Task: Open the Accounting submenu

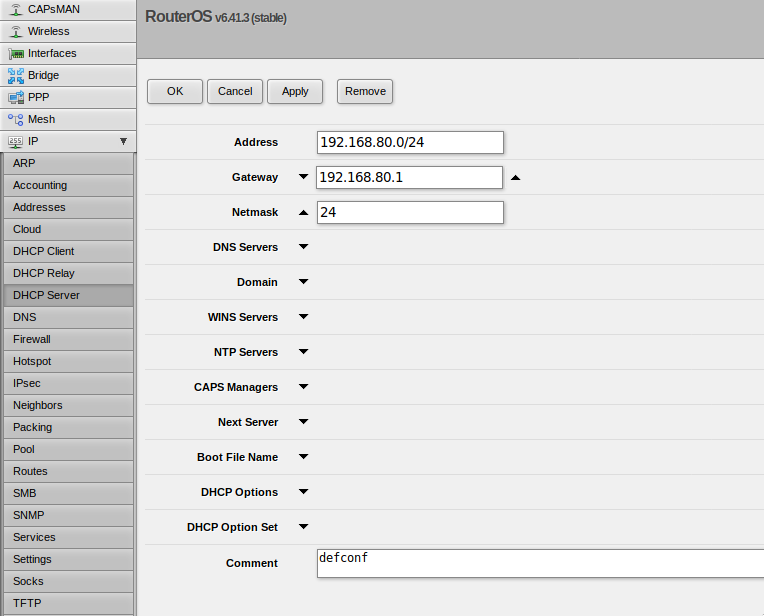Action: pos(68,185)
